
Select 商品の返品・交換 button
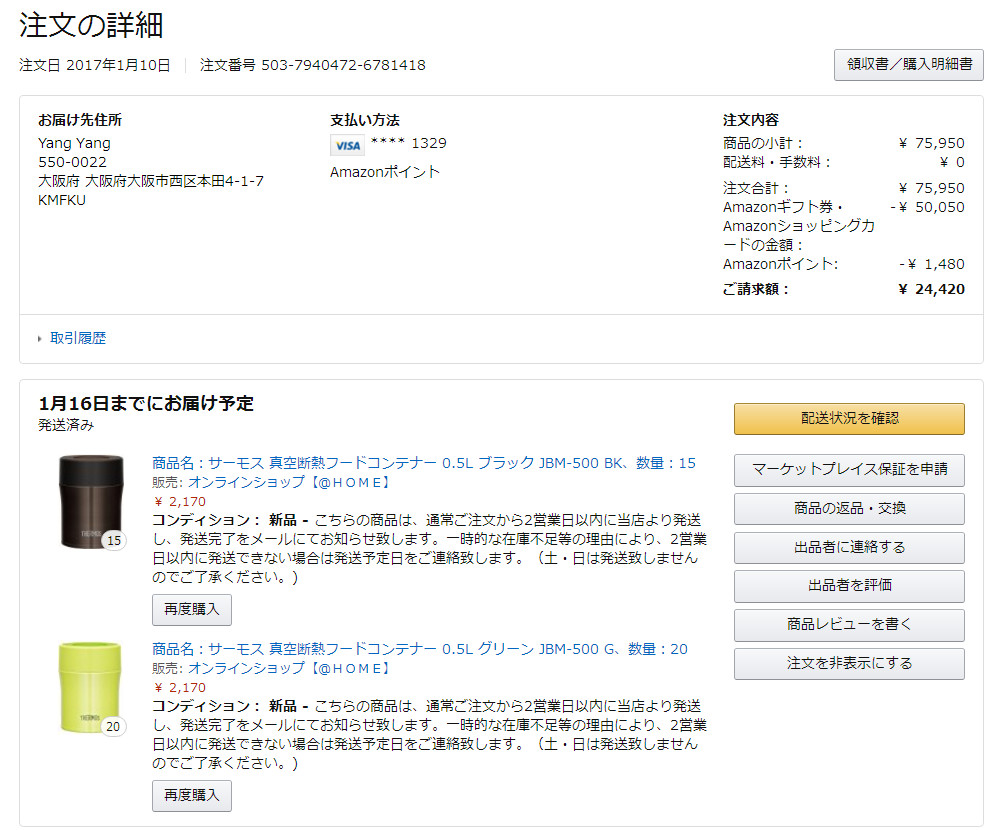[848, 508]
